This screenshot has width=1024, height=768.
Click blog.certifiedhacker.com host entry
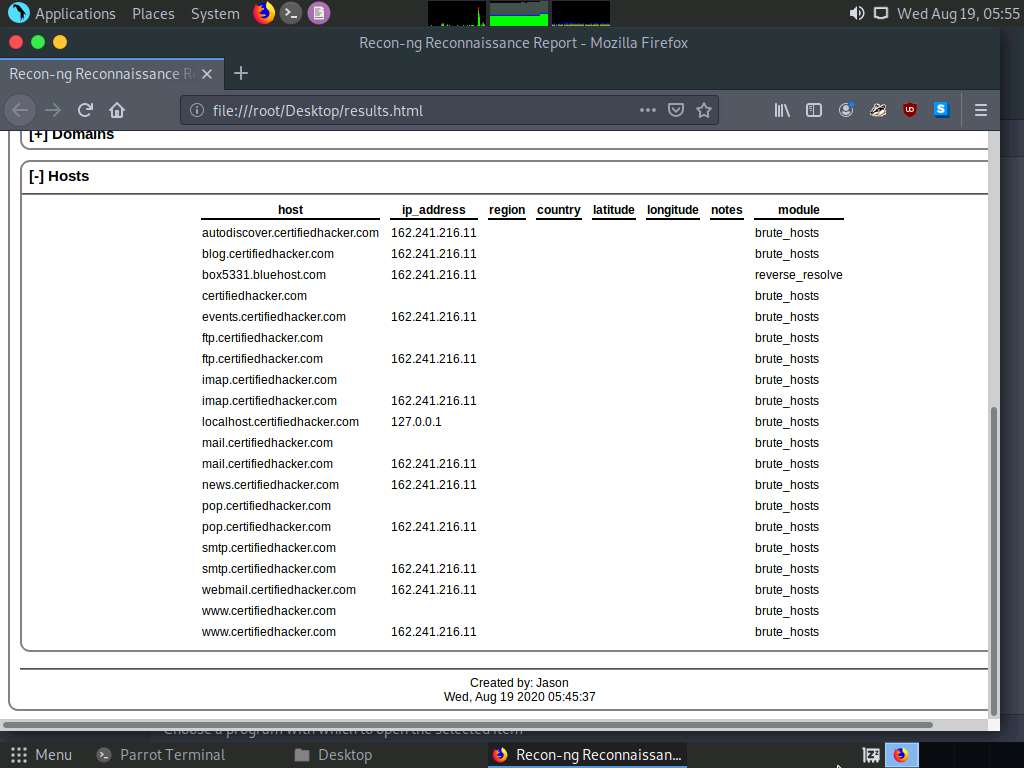click(268, 253)
